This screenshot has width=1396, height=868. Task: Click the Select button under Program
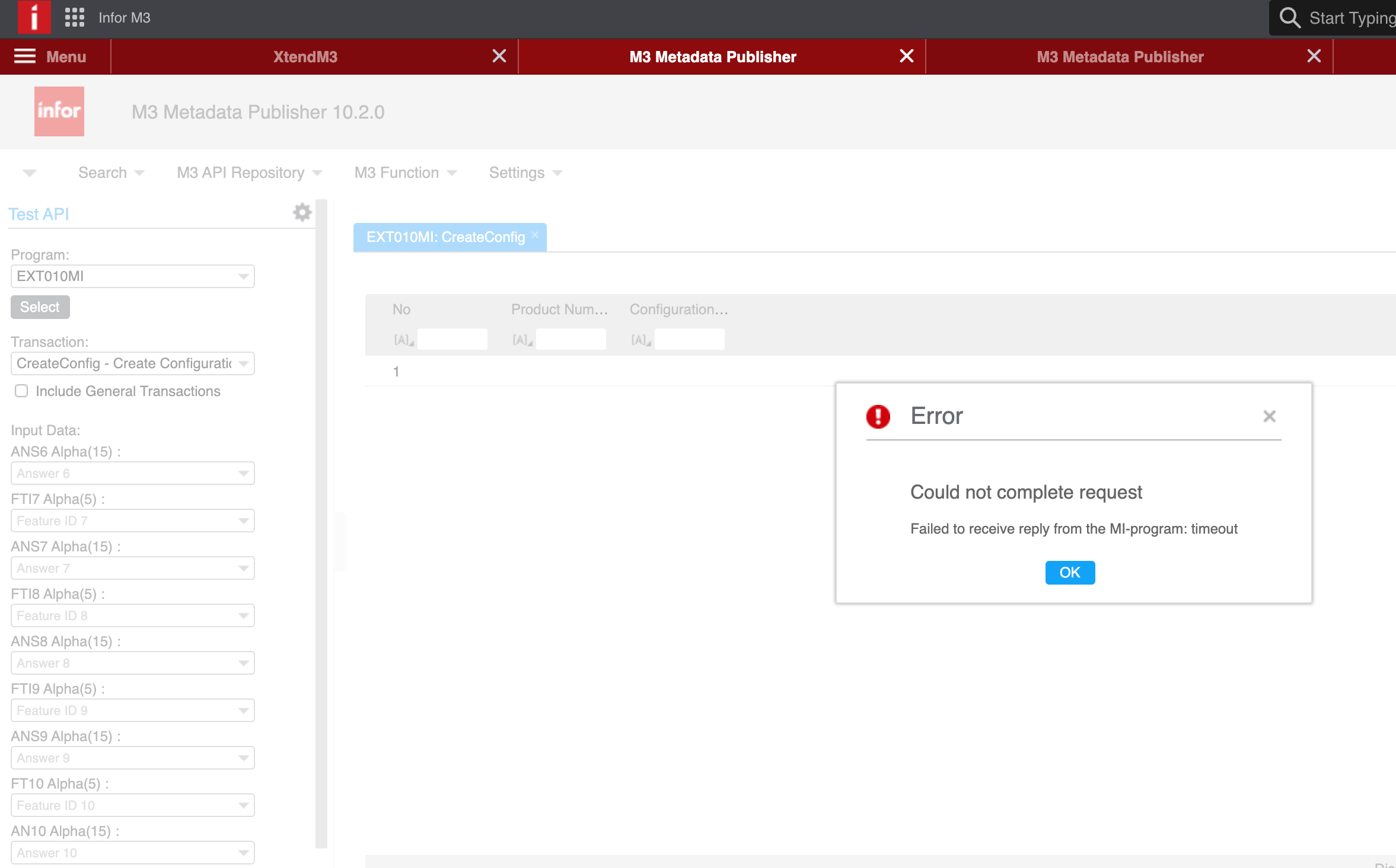point(40,307)
